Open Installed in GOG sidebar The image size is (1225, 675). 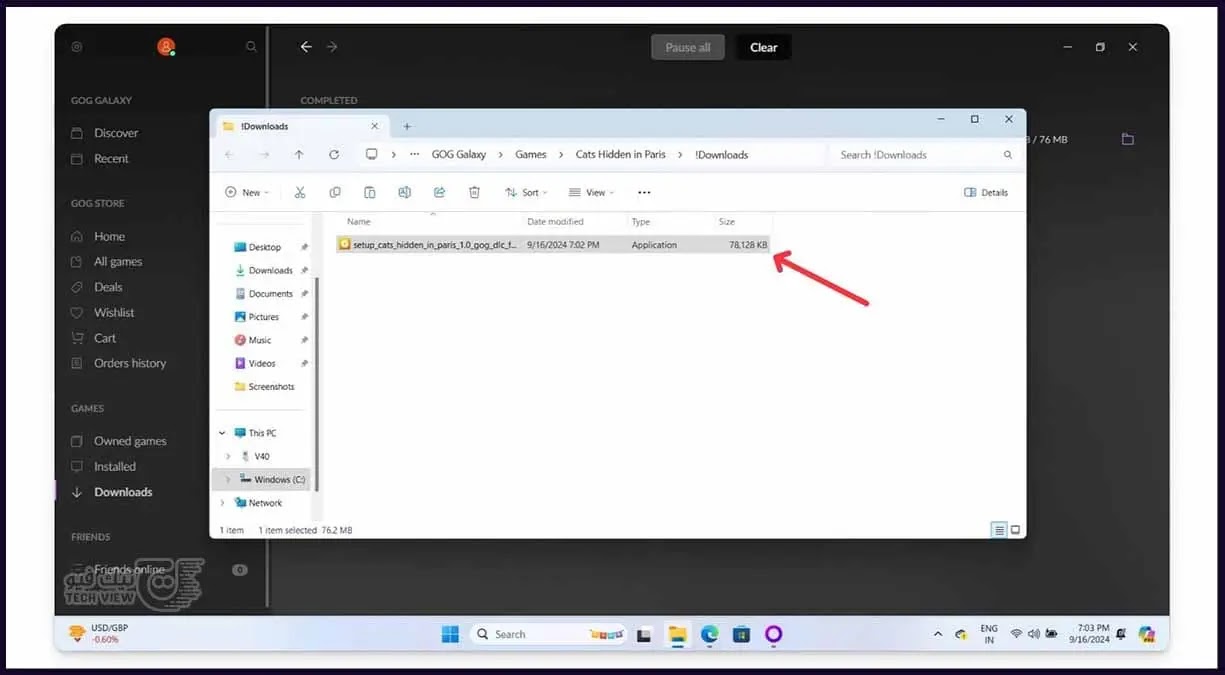click(115, 467)
